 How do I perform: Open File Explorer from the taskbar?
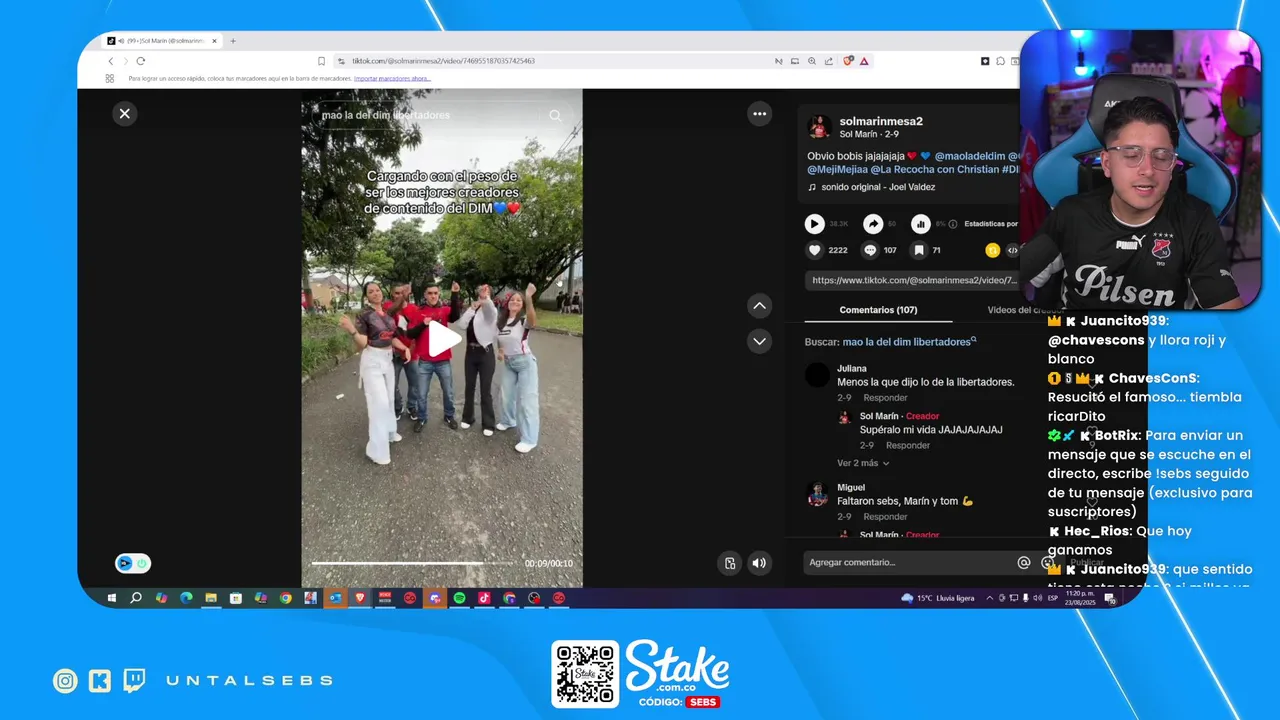pyautogui.click(x=211, y=598)
